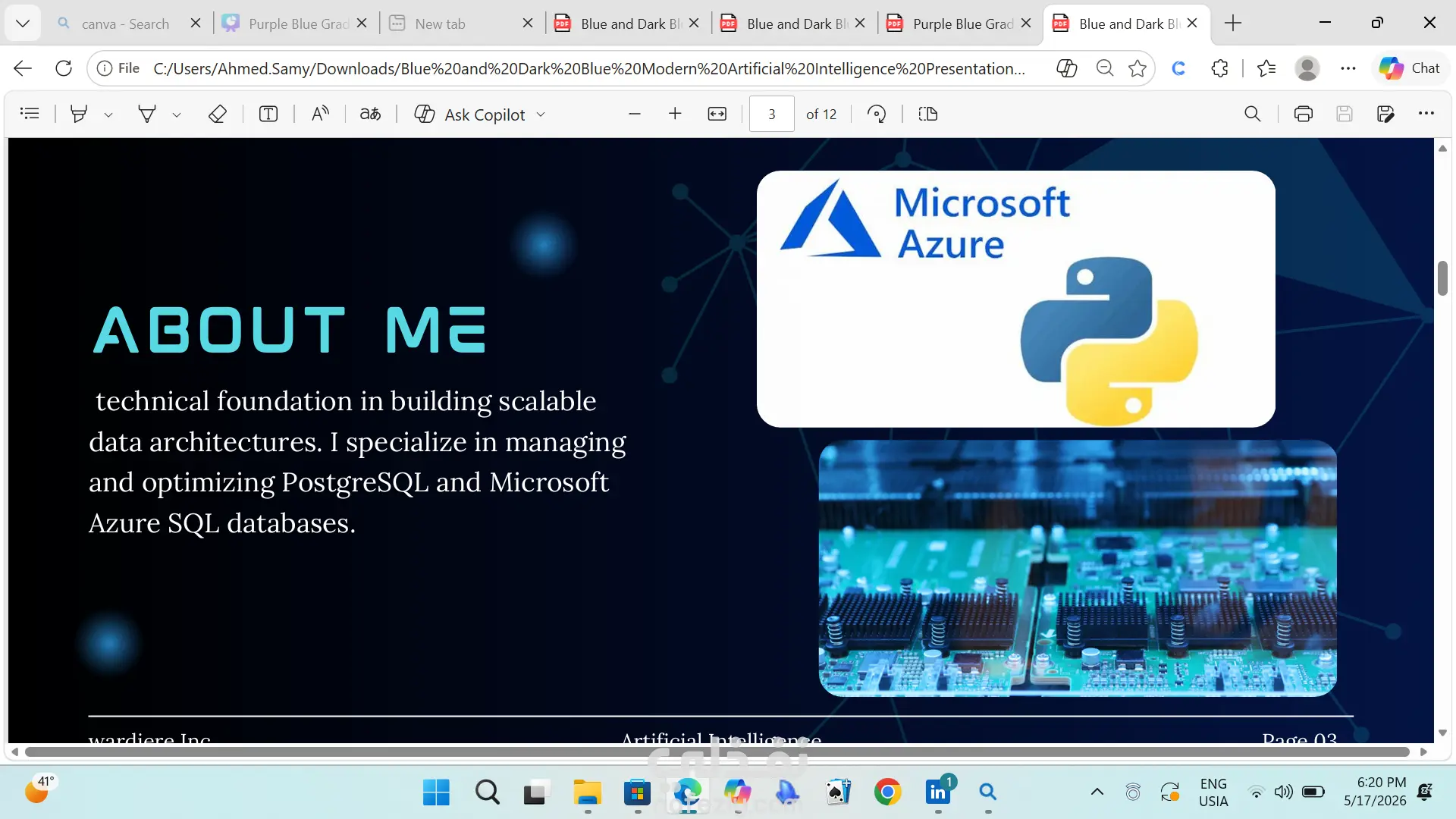Open browser Extensions menu

pyautogui.click(x=1219, y=68)
